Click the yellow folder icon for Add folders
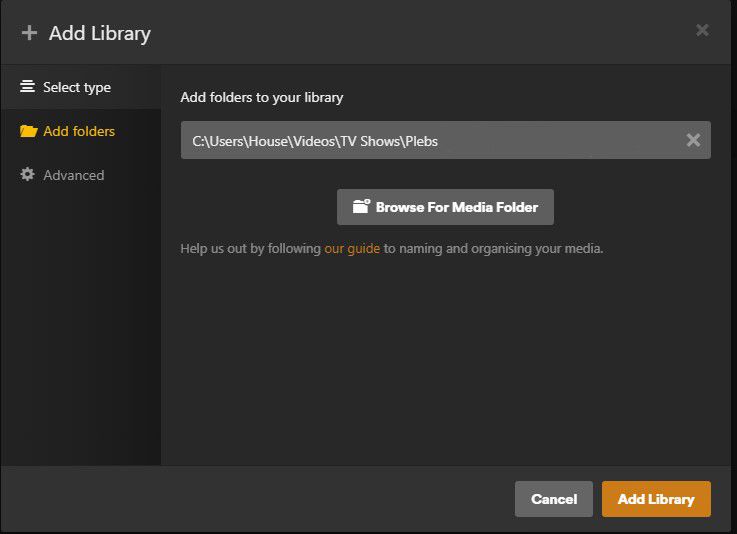The width and height of the screenshot is (737, 534). pos(28,131)
